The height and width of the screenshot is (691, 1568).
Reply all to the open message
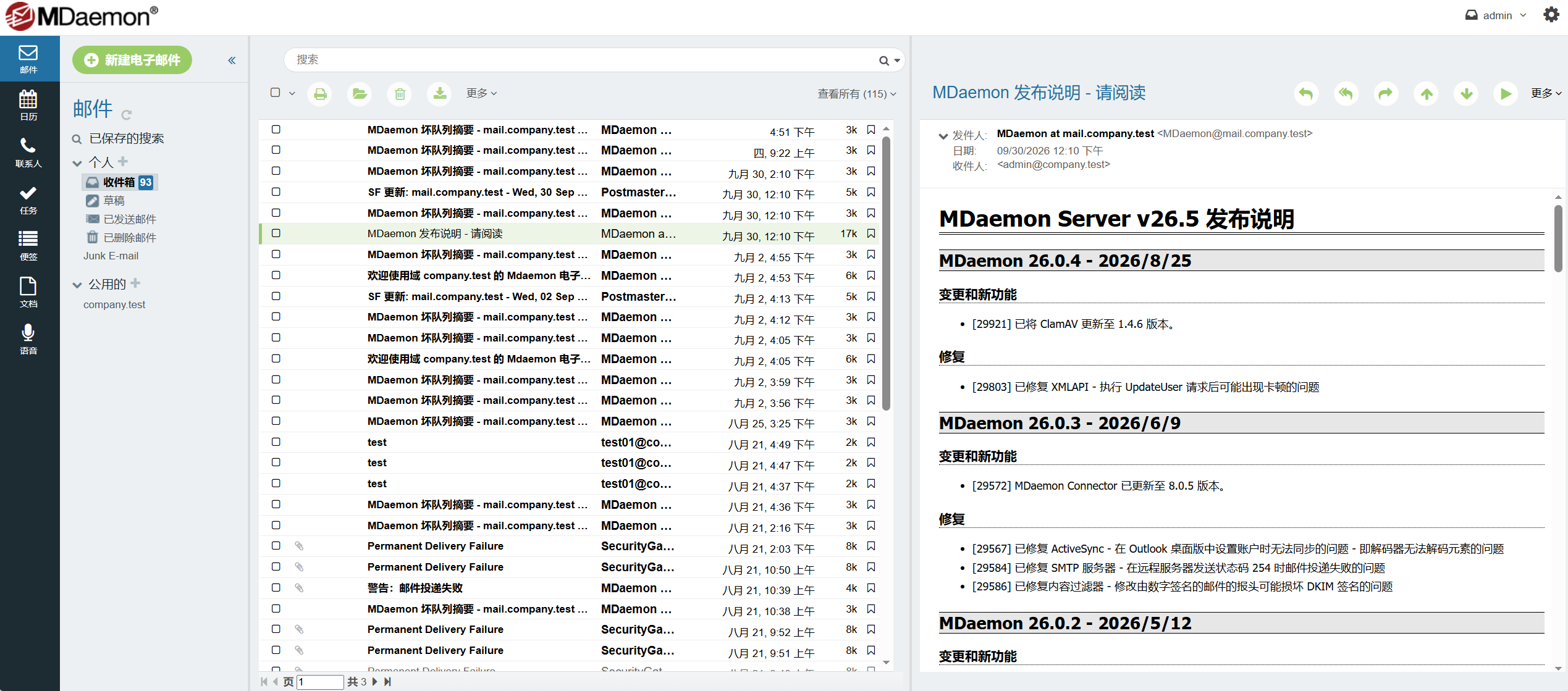coord(1346,94)
